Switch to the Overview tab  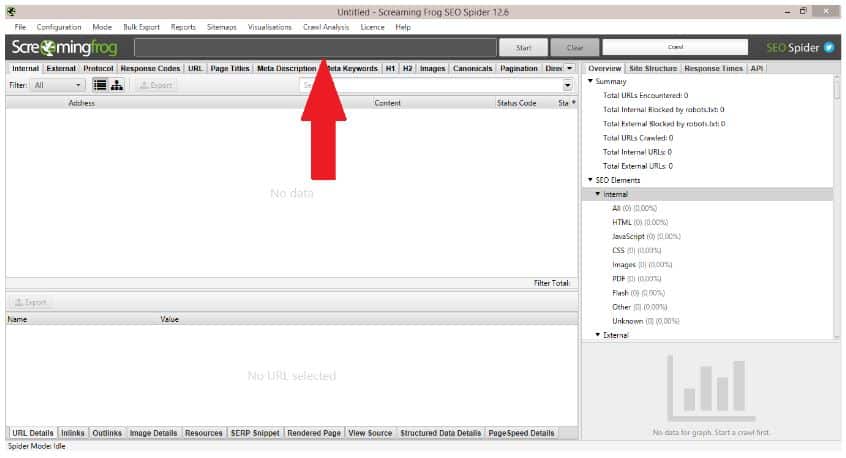point(604,68)
